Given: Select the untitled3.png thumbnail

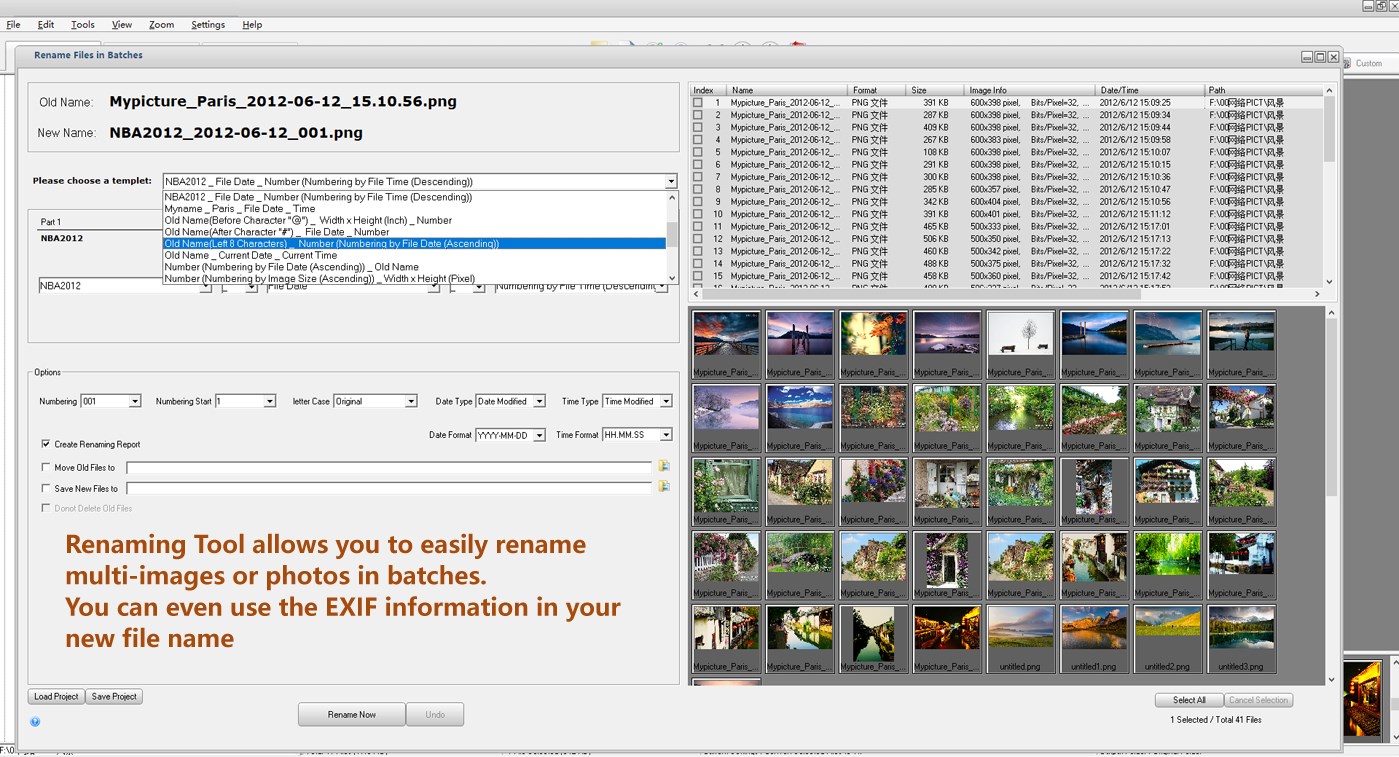Looking at the screenshot, I should pos(1240,637).
